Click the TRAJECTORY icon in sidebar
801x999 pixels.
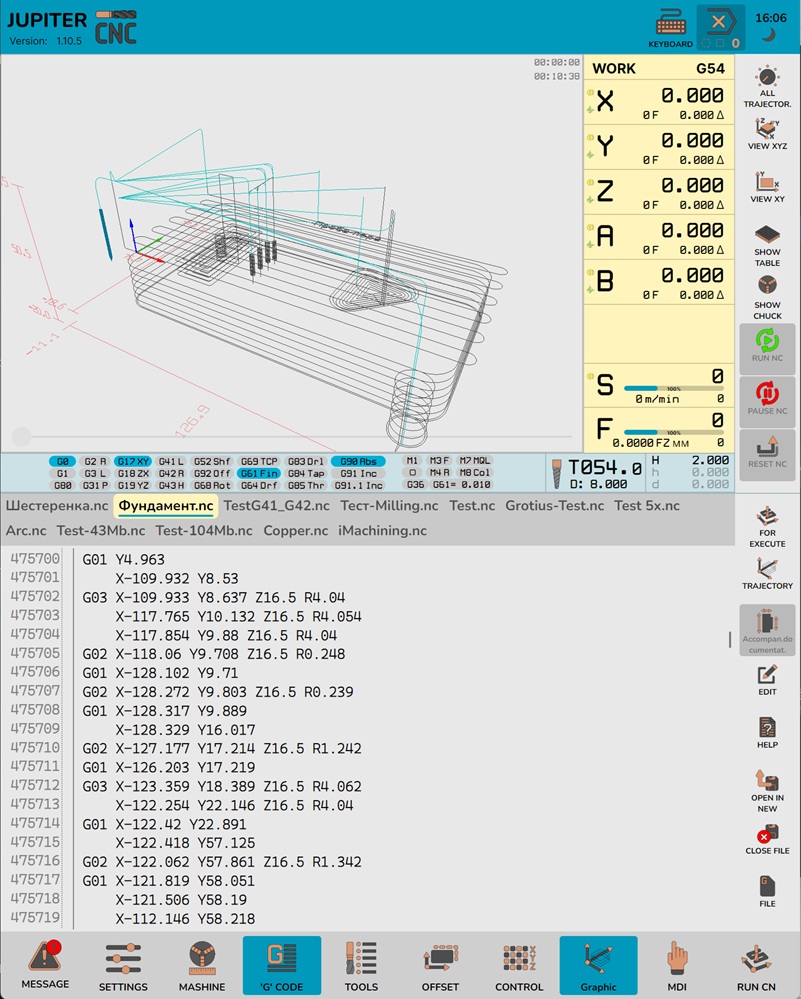(x=767, y=573)
